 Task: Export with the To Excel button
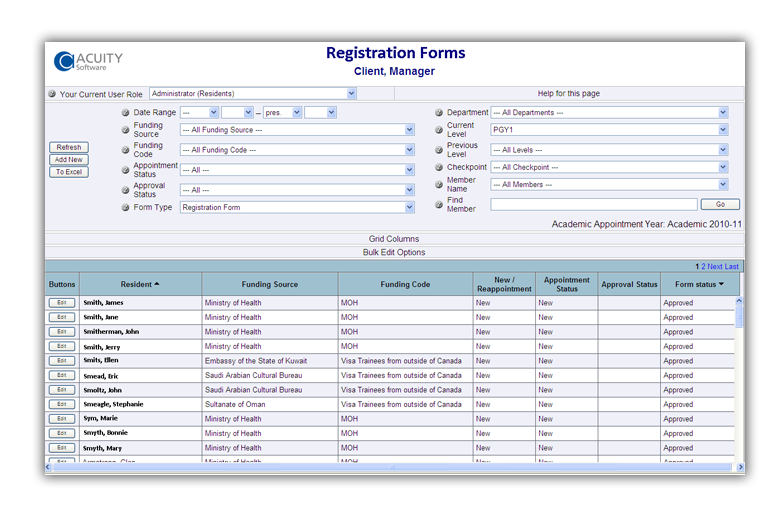tap(69, 172)
